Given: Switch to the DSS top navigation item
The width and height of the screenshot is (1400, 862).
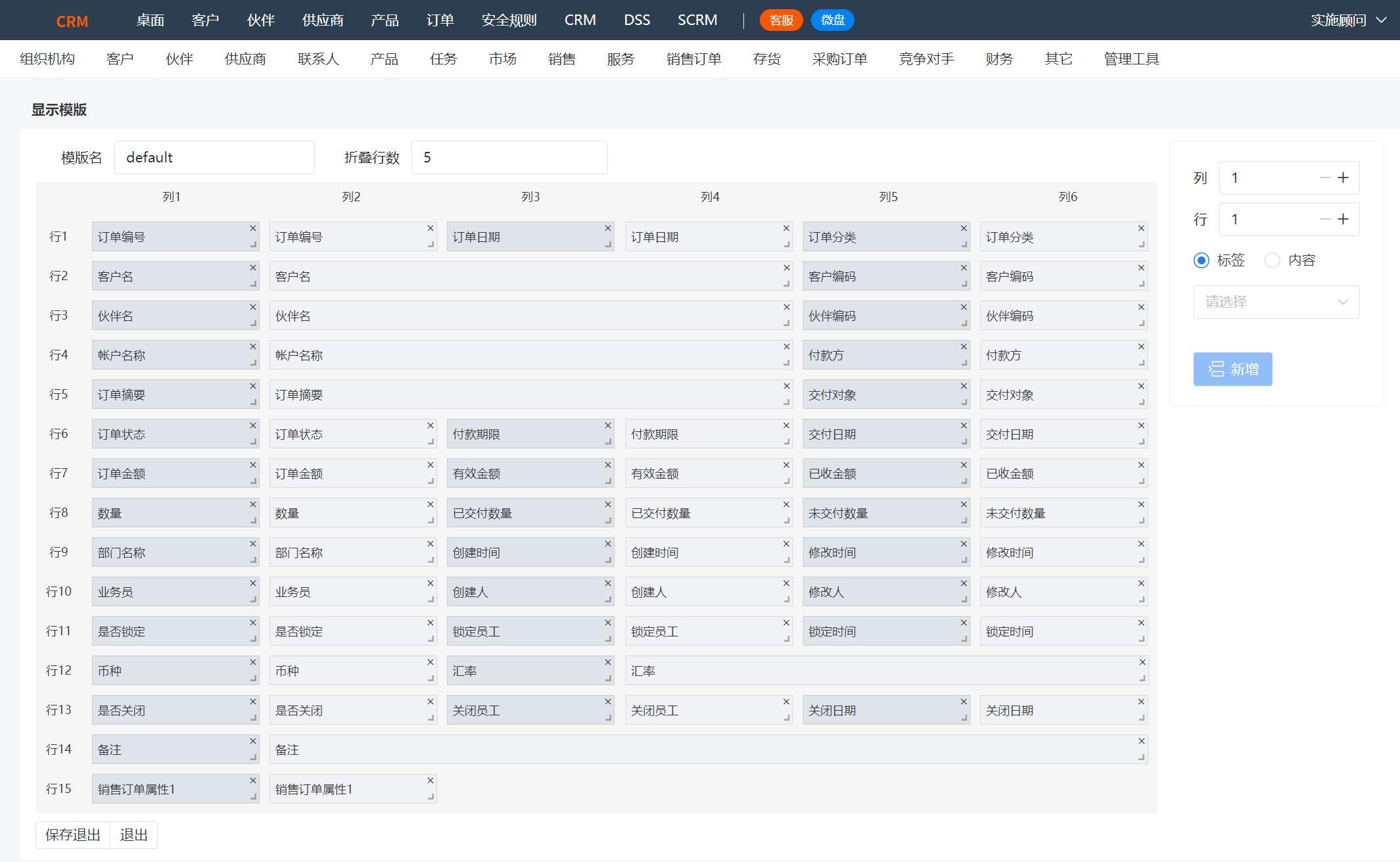Looking at the screenshot, I should click(636, 20).
